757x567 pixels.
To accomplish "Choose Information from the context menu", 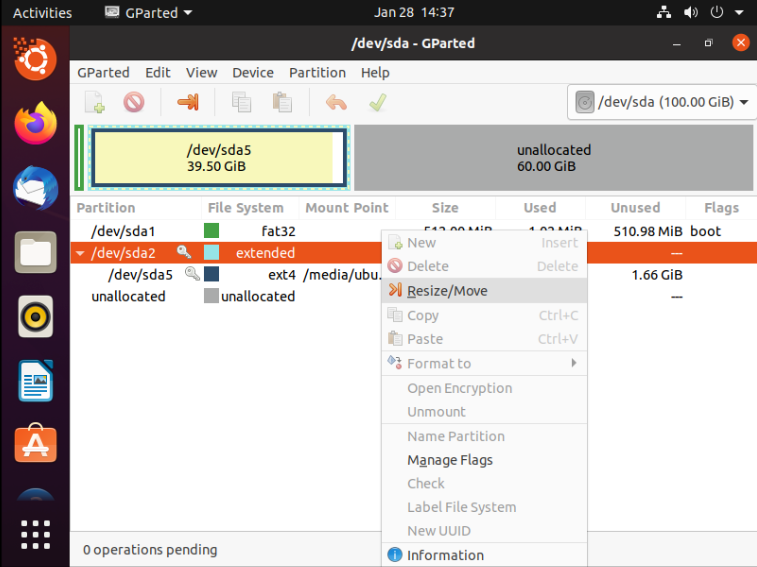I will pyautogui.click(x=484, y=555).
